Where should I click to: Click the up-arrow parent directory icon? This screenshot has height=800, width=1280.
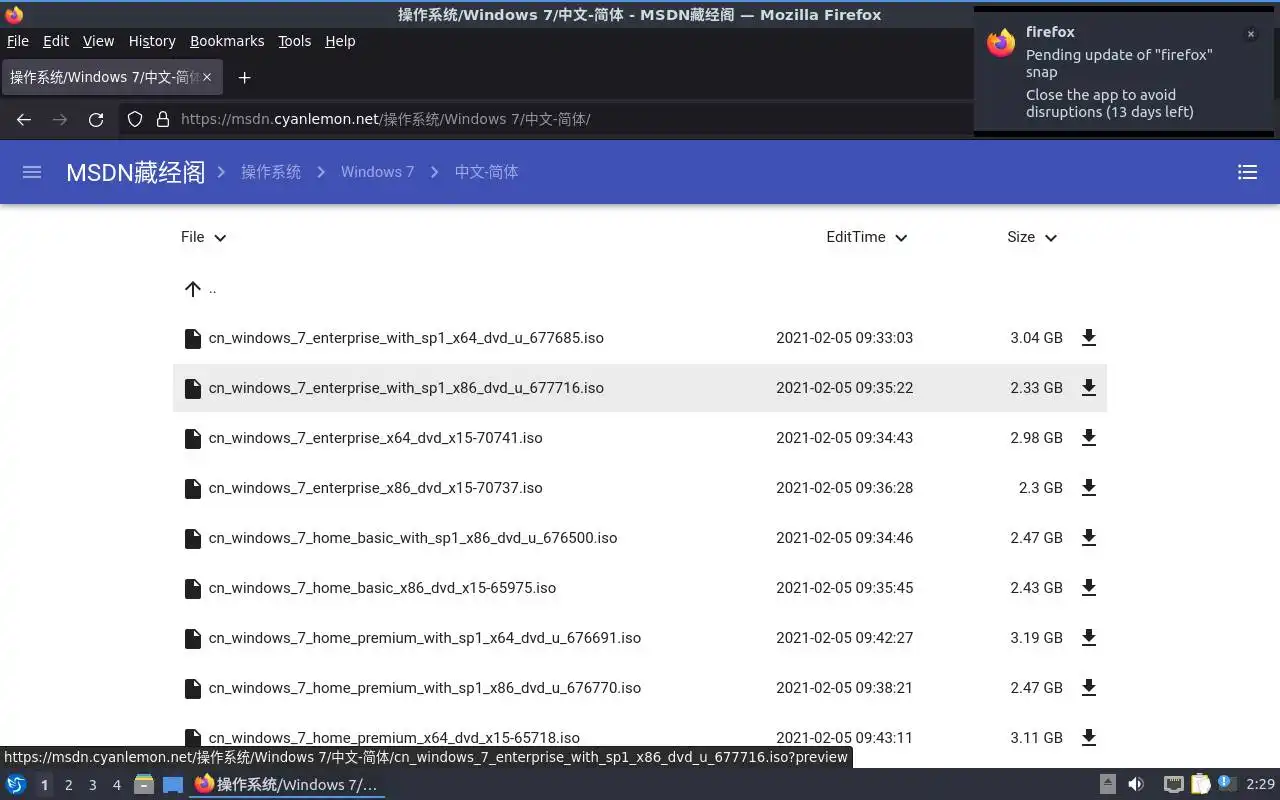click(193, 289)
